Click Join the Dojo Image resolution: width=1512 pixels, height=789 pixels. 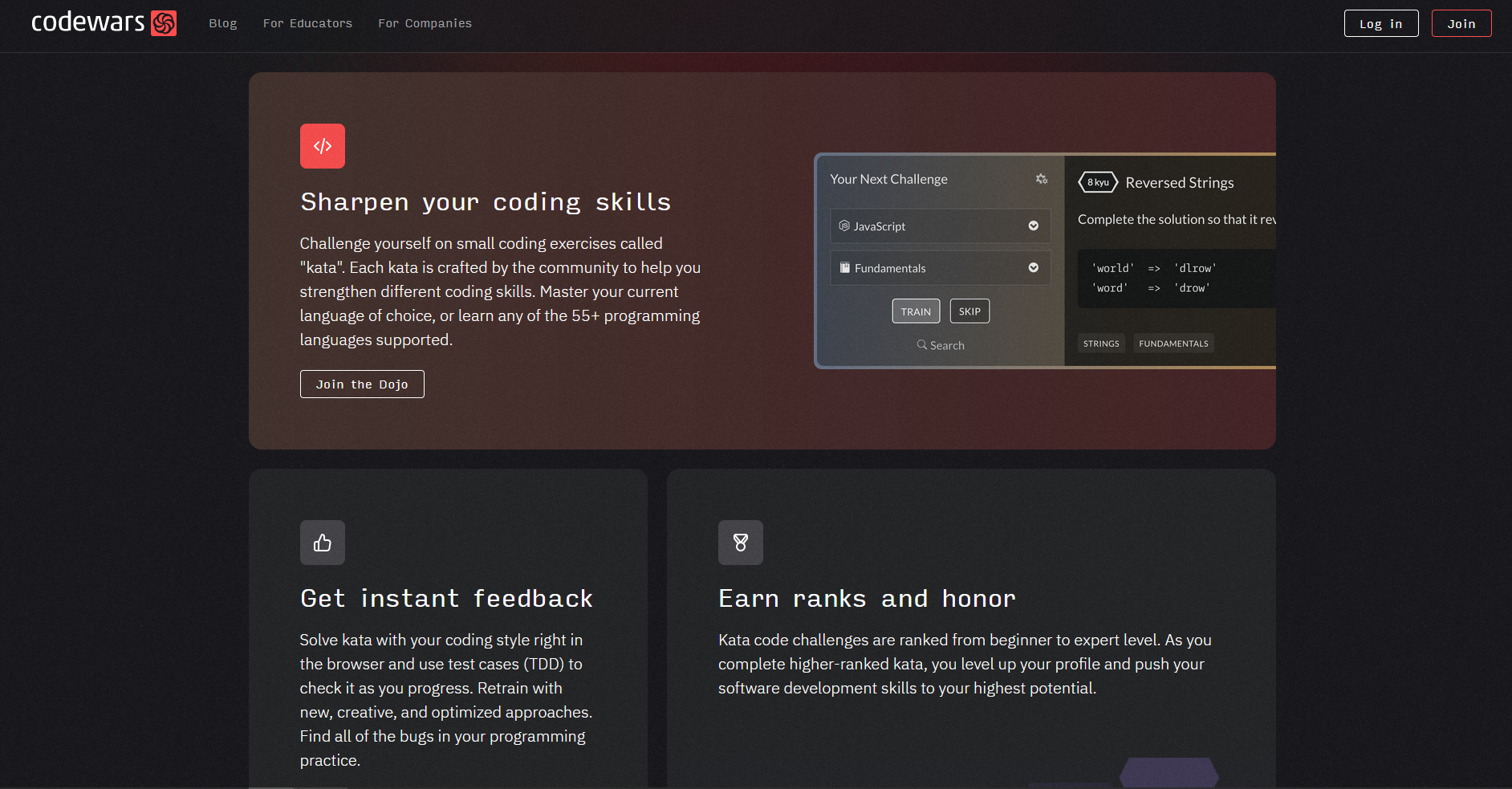coord(361,384)
